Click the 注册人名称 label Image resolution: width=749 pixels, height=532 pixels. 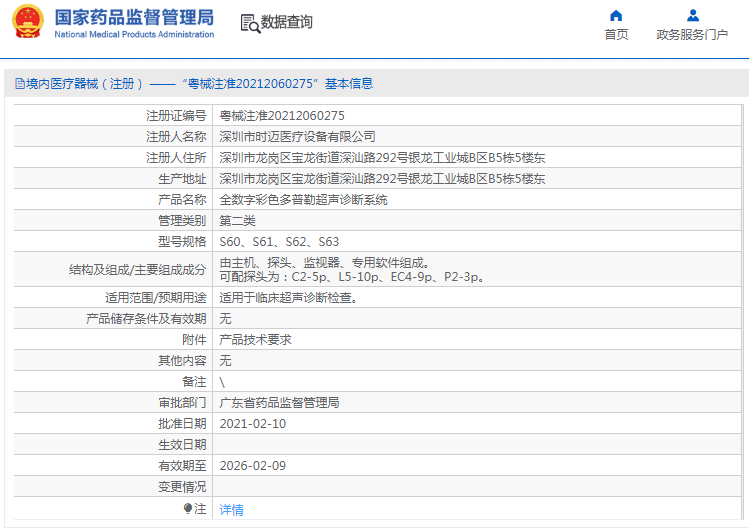pos(176,137)
